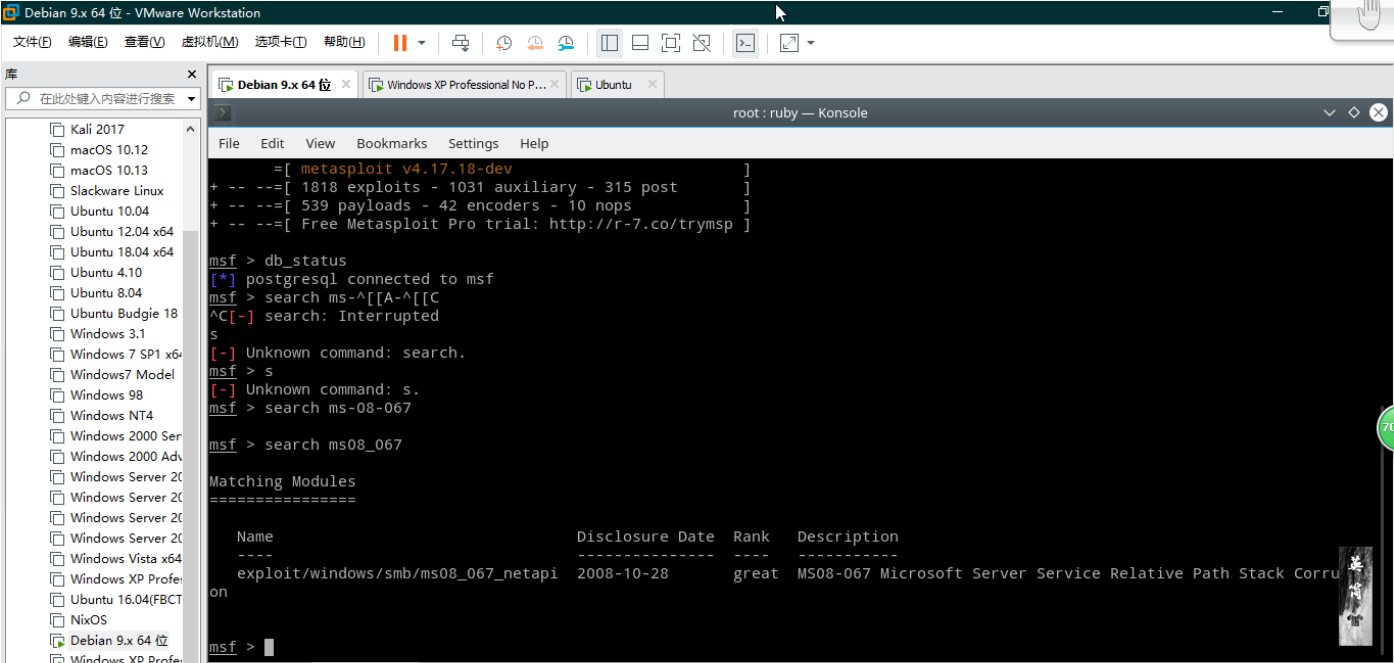The width and height of the screenshot is (1394, 663).
Task: Click VM icon beside Ubuntu Budgie 18
Action: [x=57, y=313]
